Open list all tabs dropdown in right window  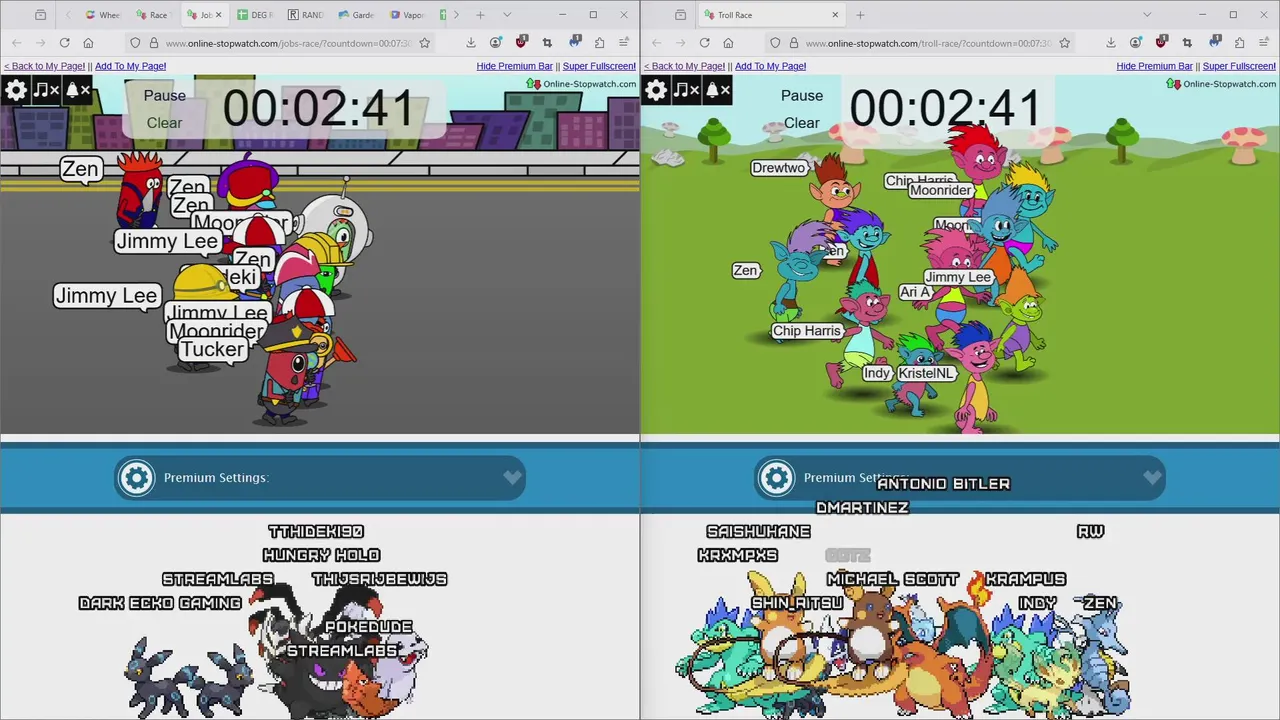click(x=1147, y=15)
